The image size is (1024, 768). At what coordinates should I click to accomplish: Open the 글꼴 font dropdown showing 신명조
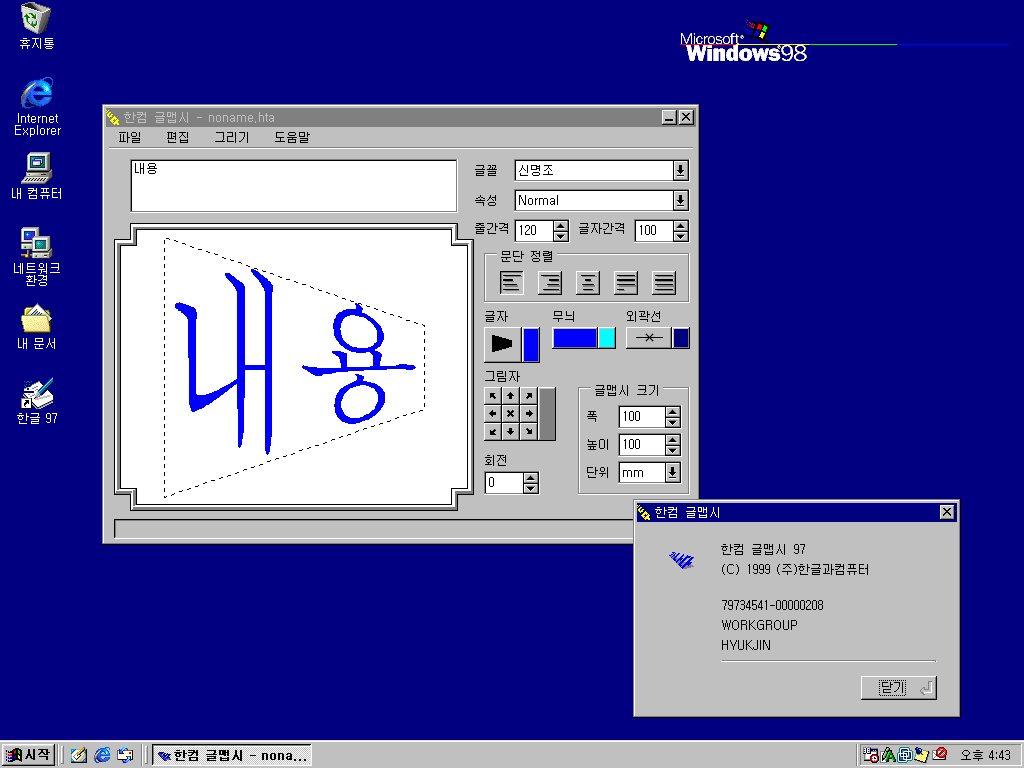point(680,170)
